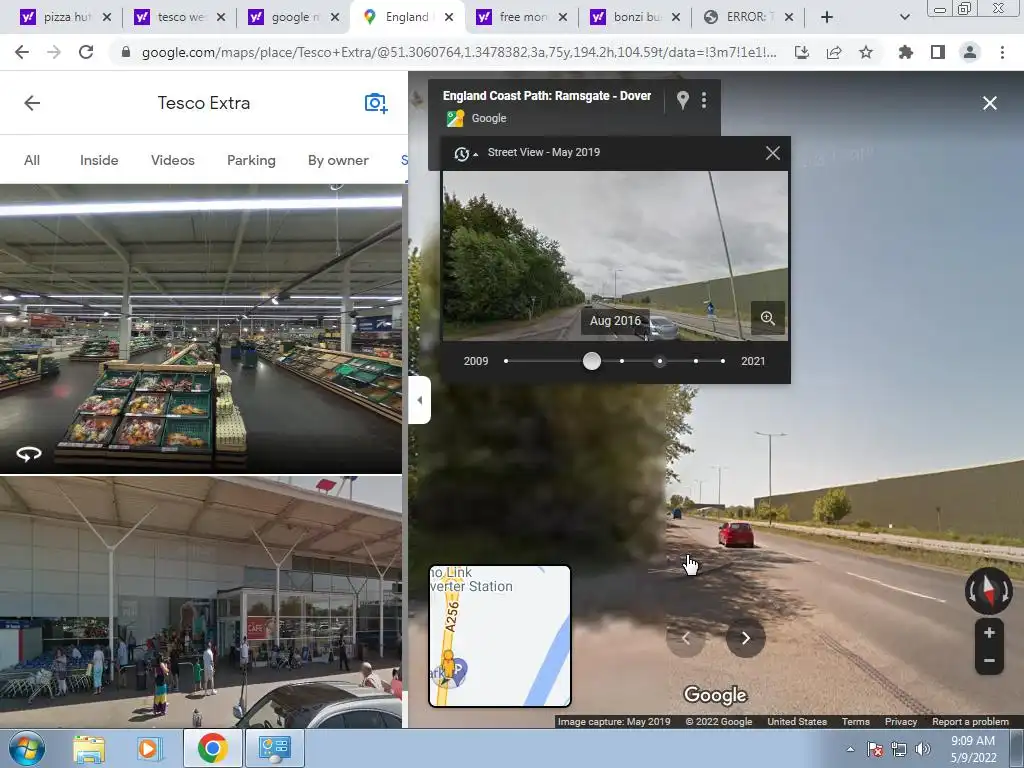Image resolution: width=1024 pixels, height=768 pixels.
Task: Expand the time travel clock dropdown
Action: [466, 153]
